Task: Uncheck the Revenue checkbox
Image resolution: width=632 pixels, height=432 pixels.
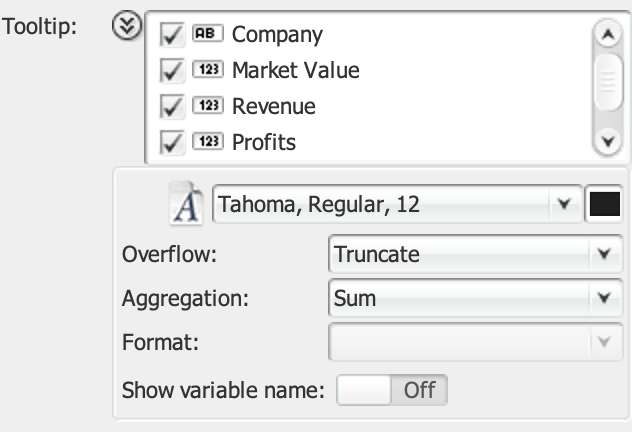Action: click(172, 107)
